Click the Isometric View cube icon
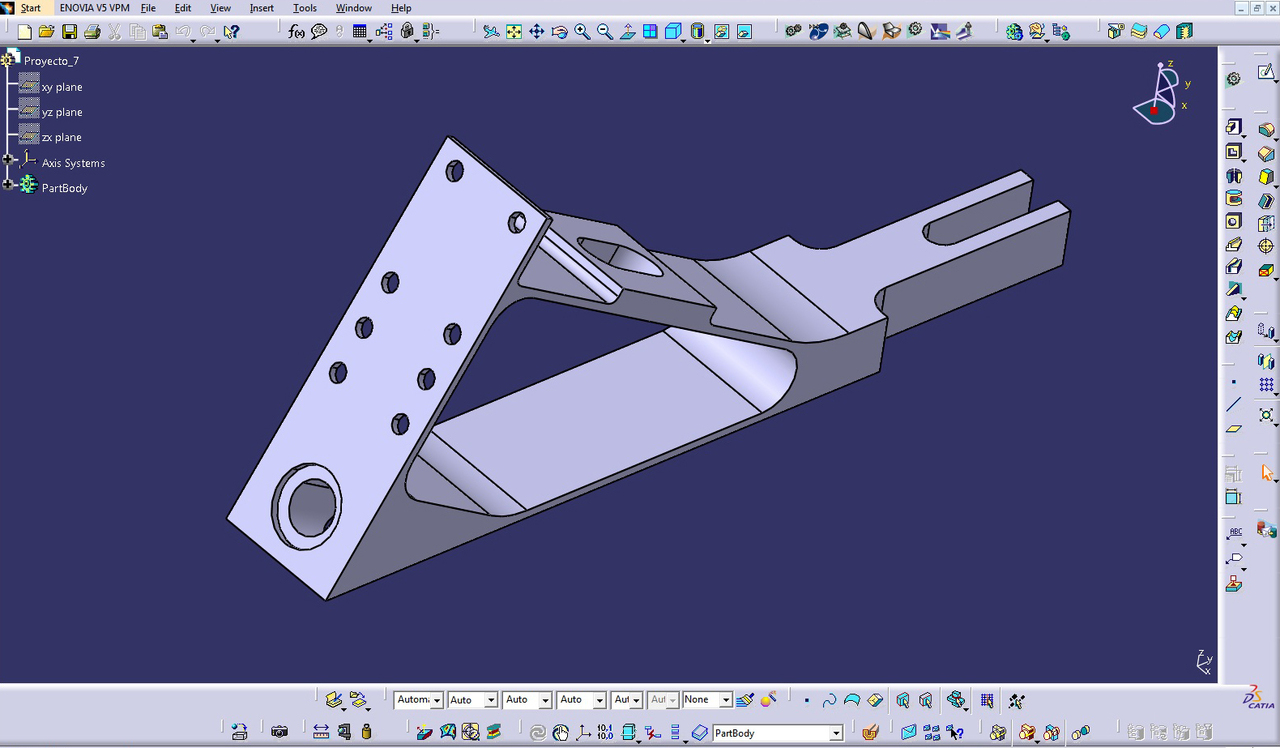Screen dimensions: 1280x748 [673, 32]
